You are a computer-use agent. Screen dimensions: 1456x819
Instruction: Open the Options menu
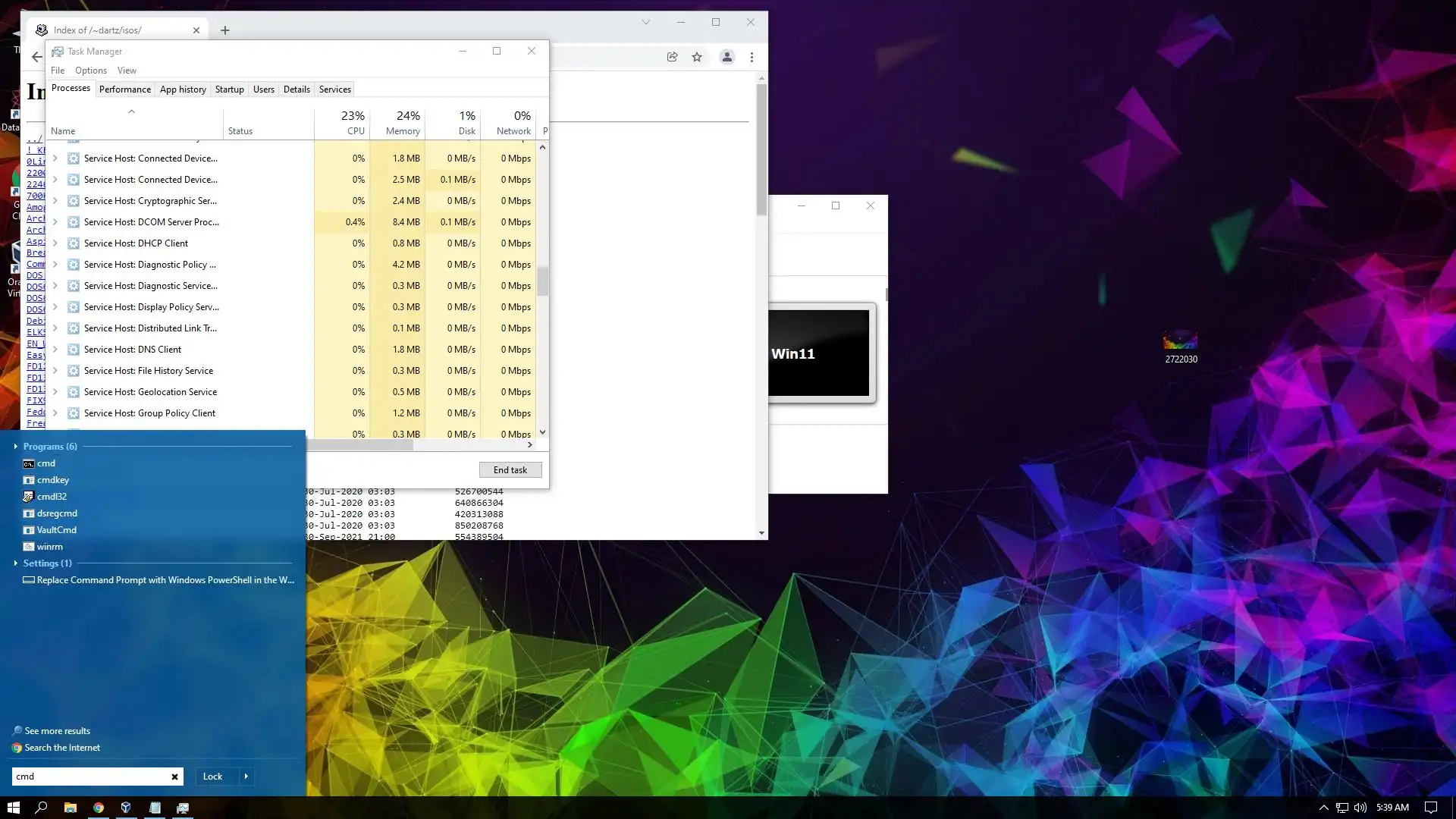90,71
